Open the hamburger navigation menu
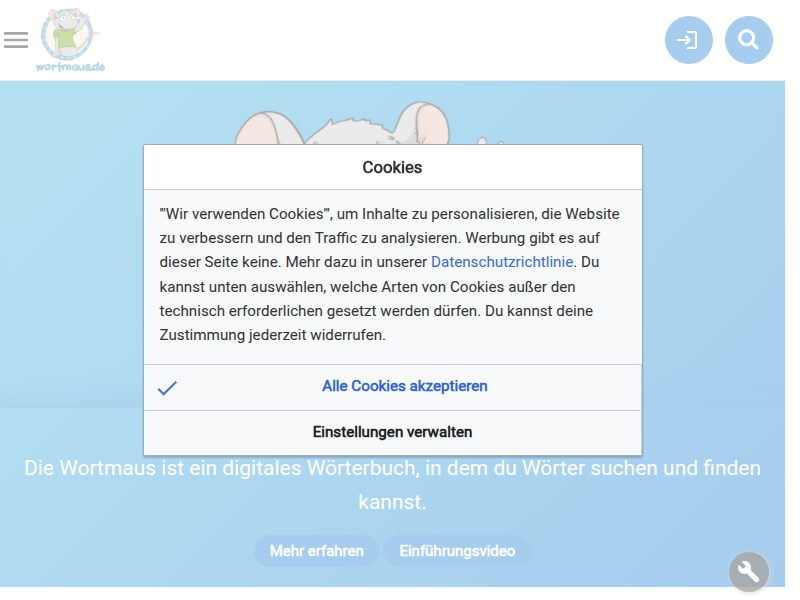This screenshot has height=600, width=800. coord(16,40)
